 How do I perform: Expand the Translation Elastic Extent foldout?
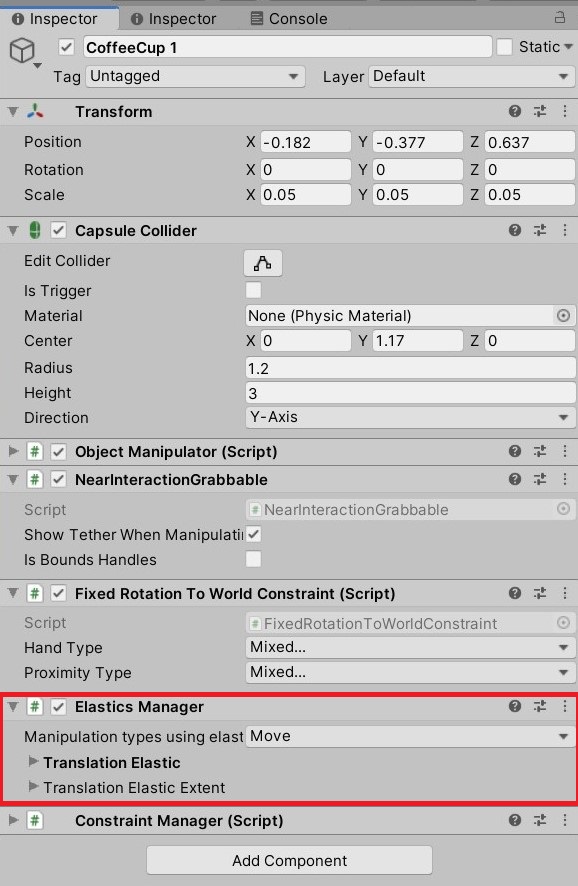coord(33,787)
